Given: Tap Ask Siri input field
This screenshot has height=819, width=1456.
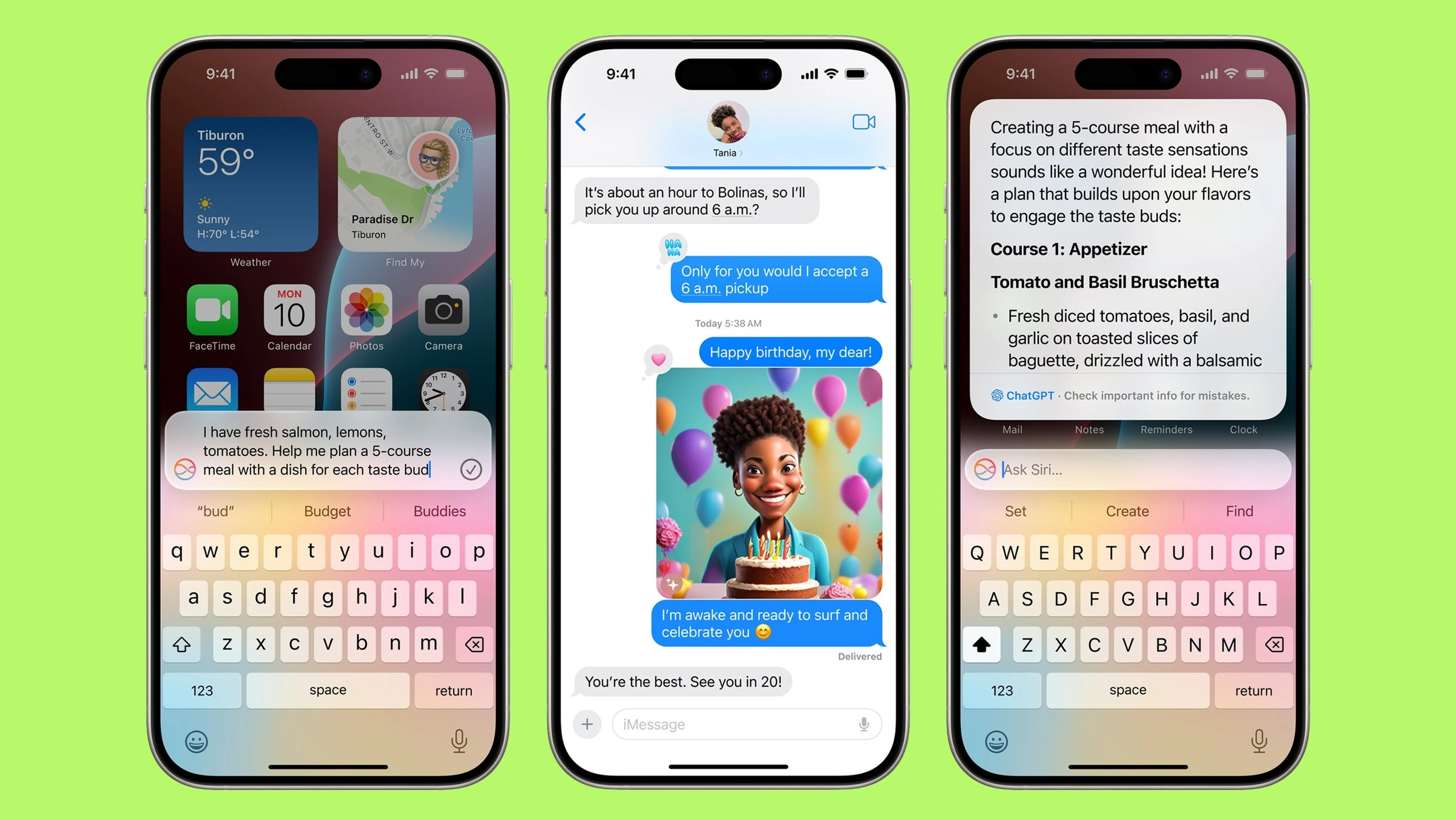Looking at the screenshot, I should pos(1128,469).
